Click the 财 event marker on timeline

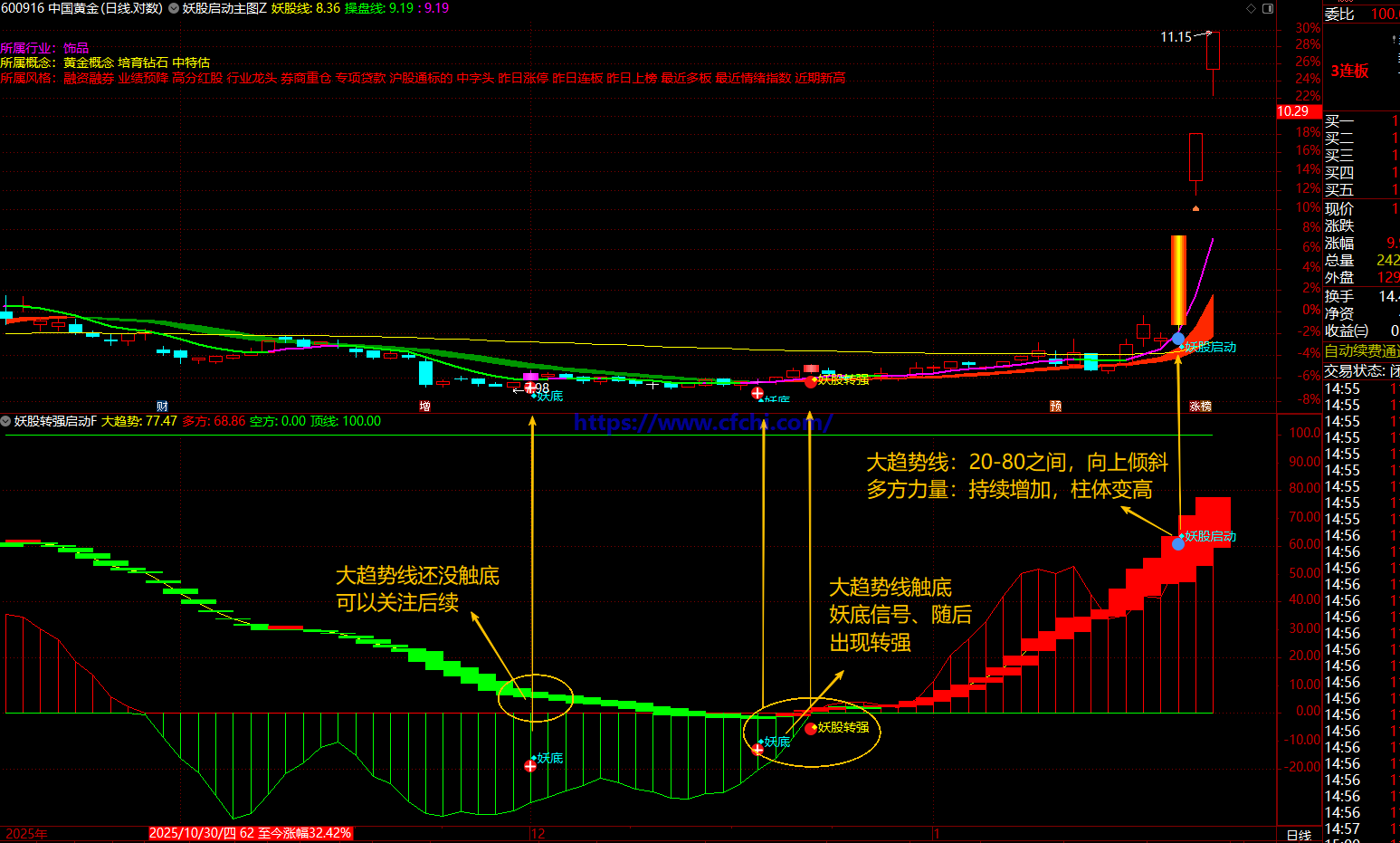pyautogui.click(x=163, y=407)
